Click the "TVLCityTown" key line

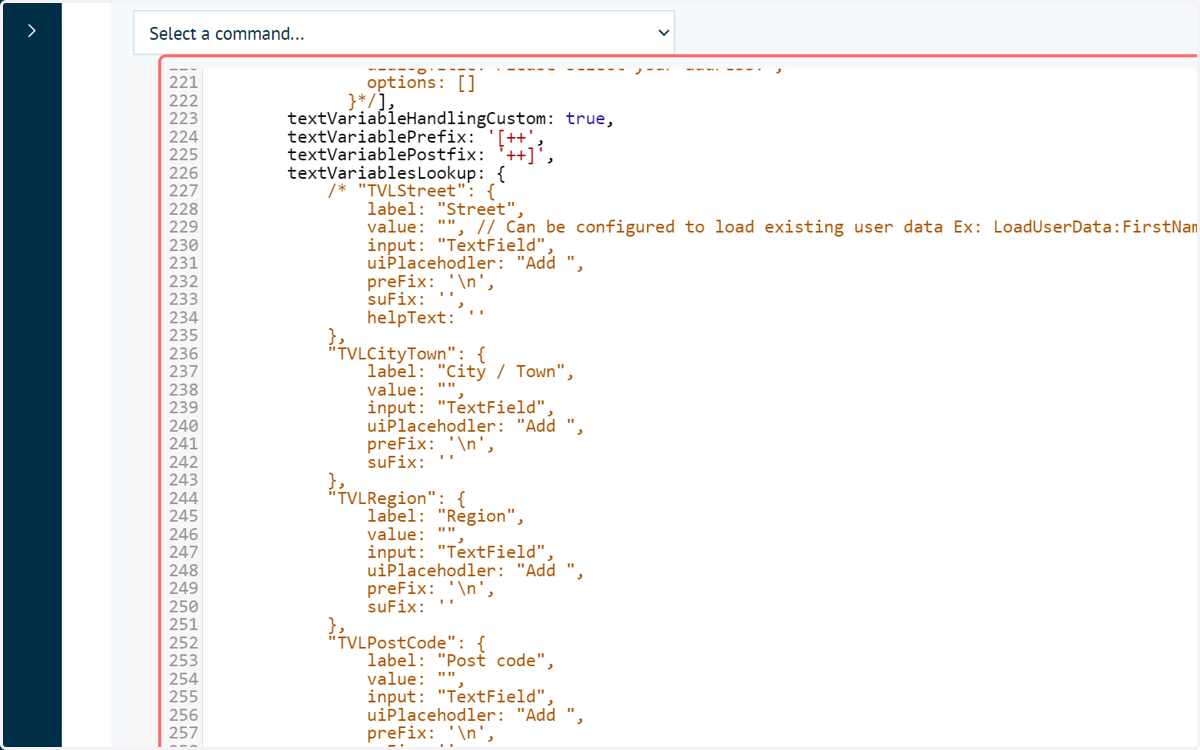click(x=406, y=354)
